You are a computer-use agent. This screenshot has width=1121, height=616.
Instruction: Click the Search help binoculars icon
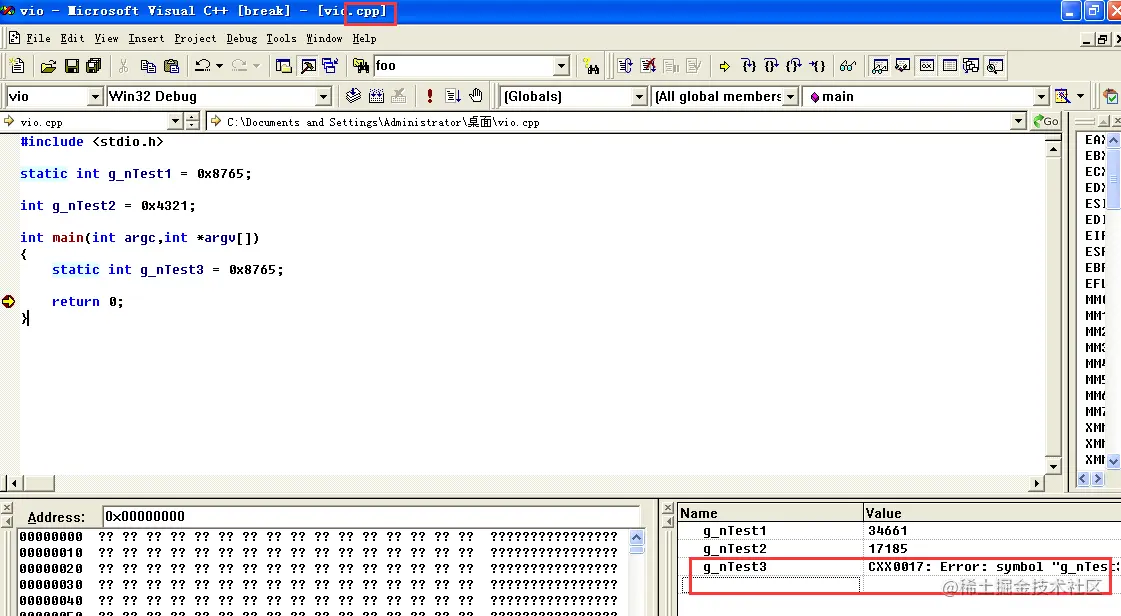[591, 66]
